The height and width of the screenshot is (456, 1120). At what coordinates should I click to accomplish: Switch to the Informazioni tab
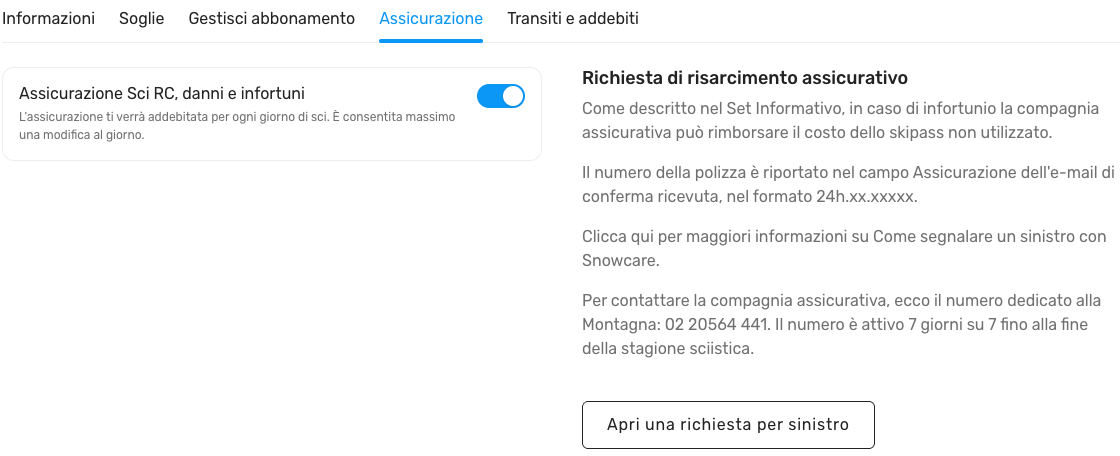click(x=48, y=18)
